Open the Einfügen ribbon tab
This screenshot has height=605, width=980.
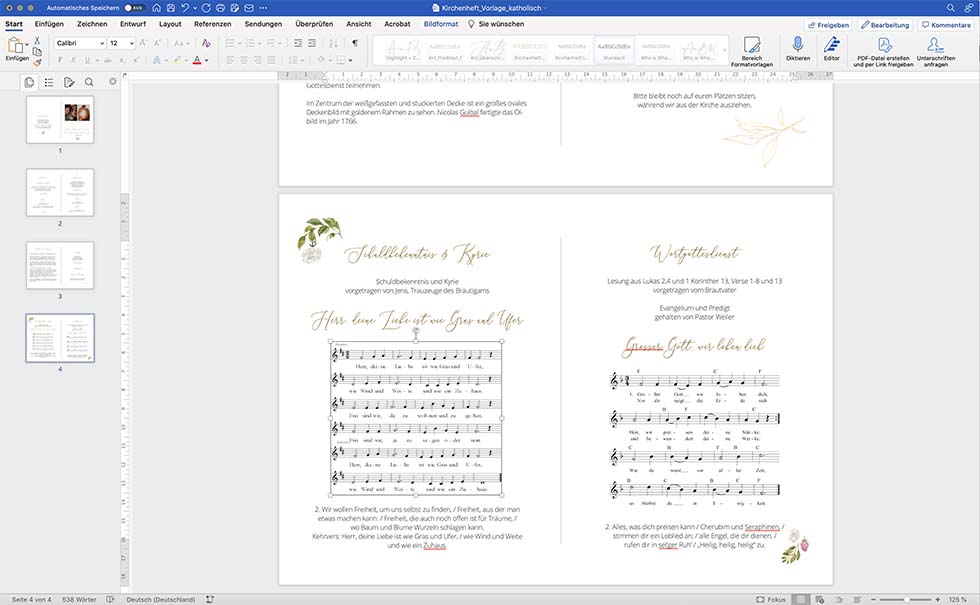49,24
